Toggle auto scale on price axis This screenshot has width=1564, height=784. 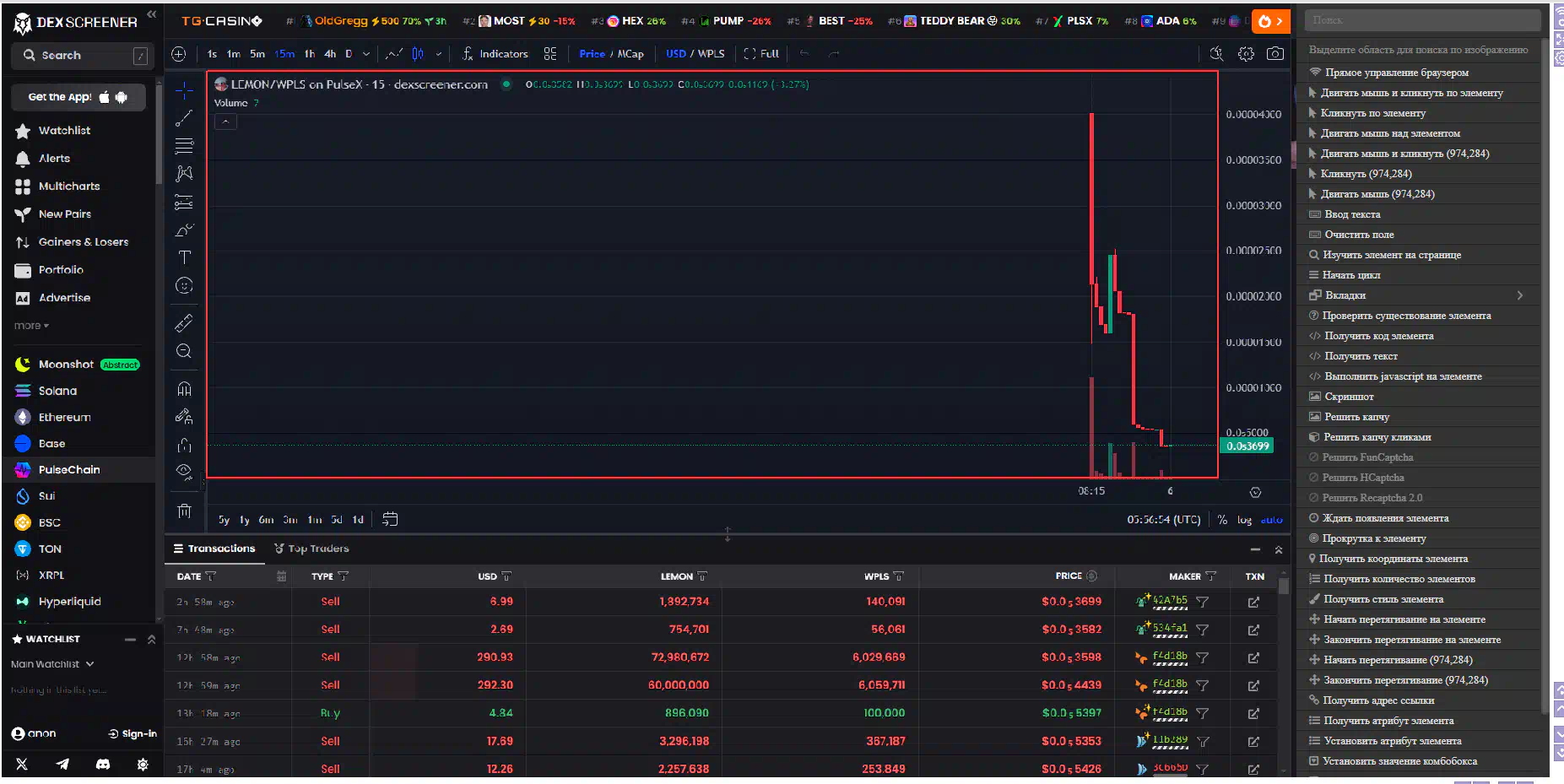pos(1271,520)
